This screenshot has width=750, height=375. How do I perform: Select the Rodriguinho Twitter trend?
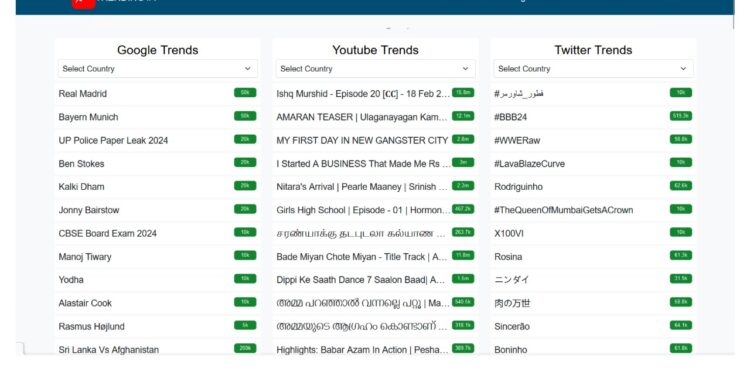coord(518,187)
